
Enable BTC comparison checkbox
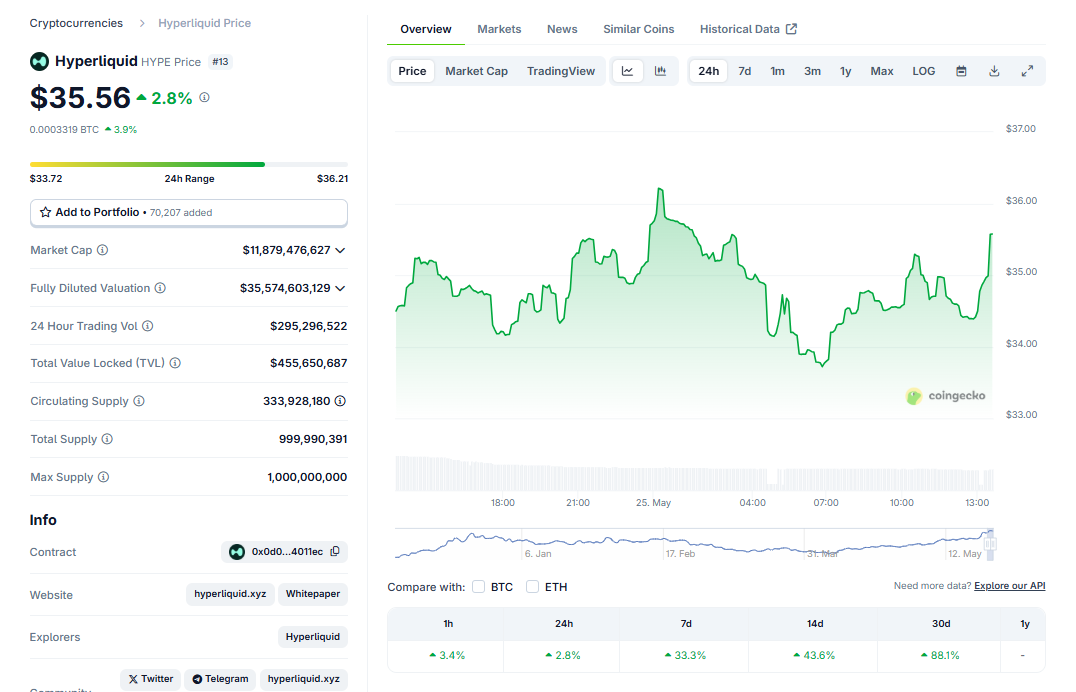click(x=478, y=587)
